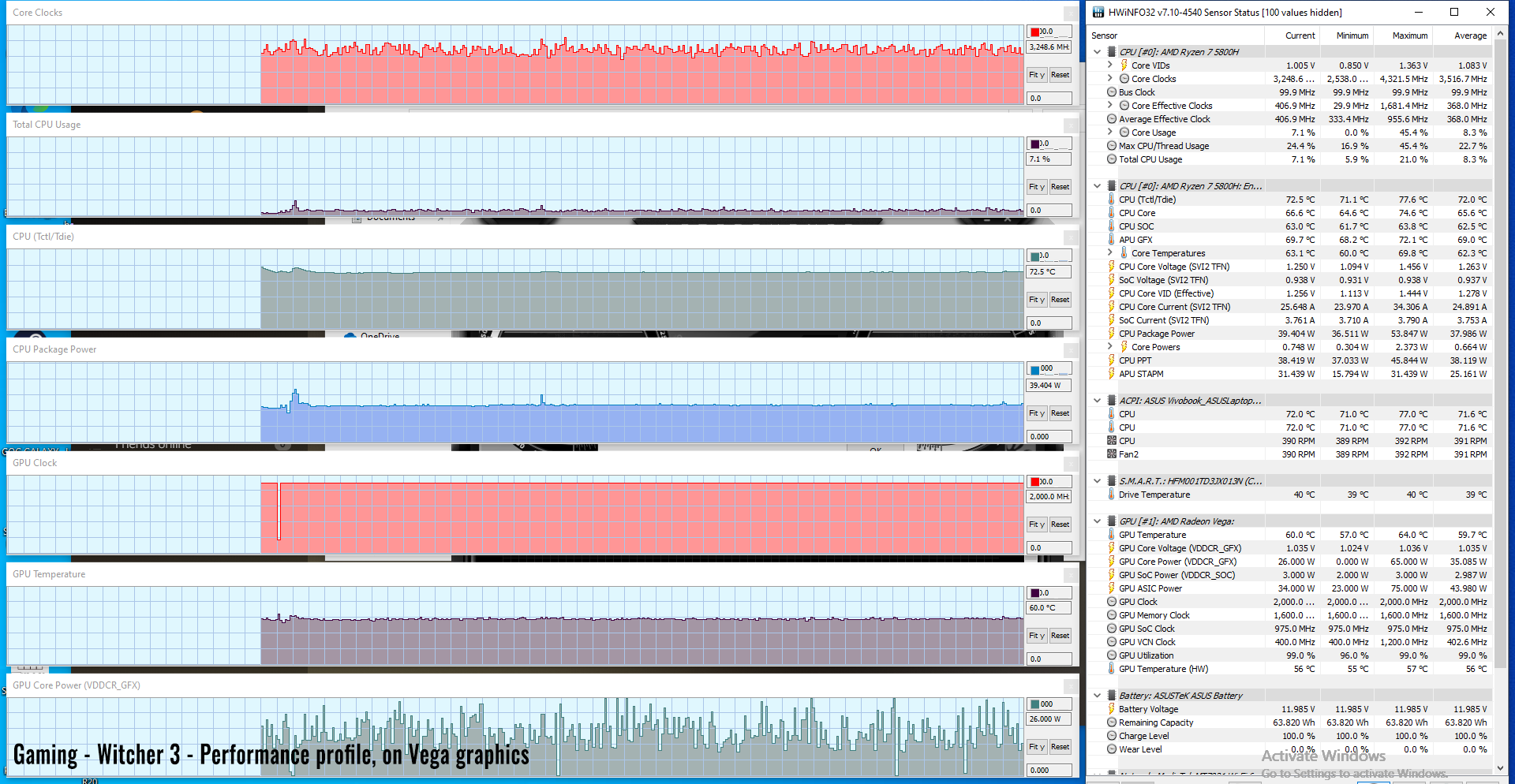Click the thermometer icon beside CPU (Tctl/Tdie)
The width and height of the screenshot is (1515, 784).
(x=1112, y=200)
